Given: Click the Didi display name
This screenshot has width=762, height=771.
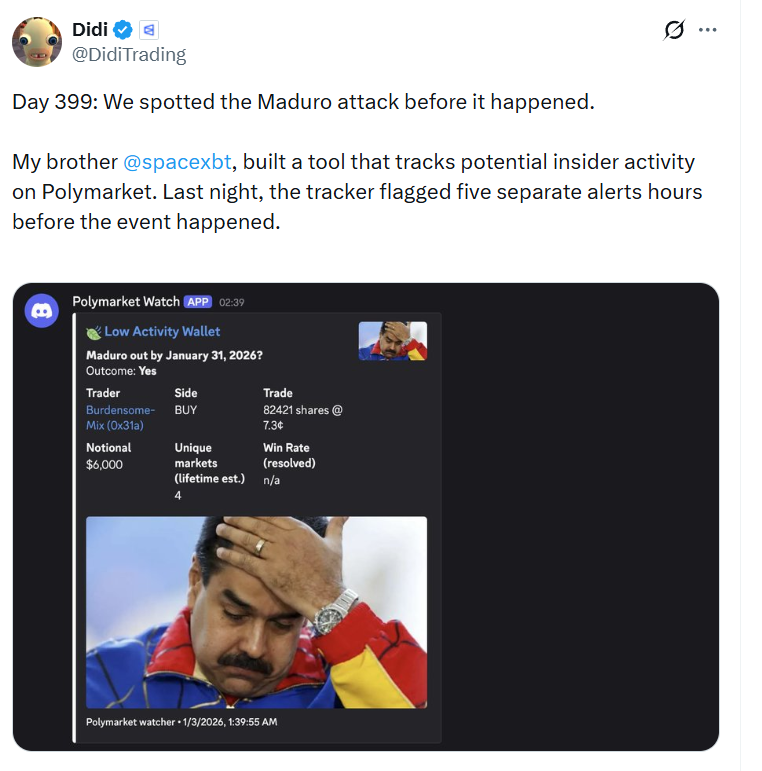Looking at the screenshot, I should [90, 30].
